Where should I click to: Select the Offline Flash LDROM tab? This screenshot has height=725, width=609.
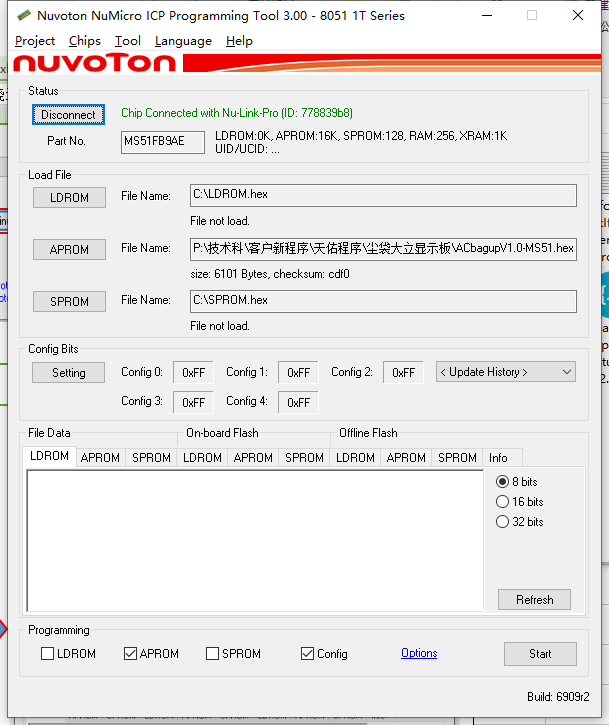tap(355, 458)
